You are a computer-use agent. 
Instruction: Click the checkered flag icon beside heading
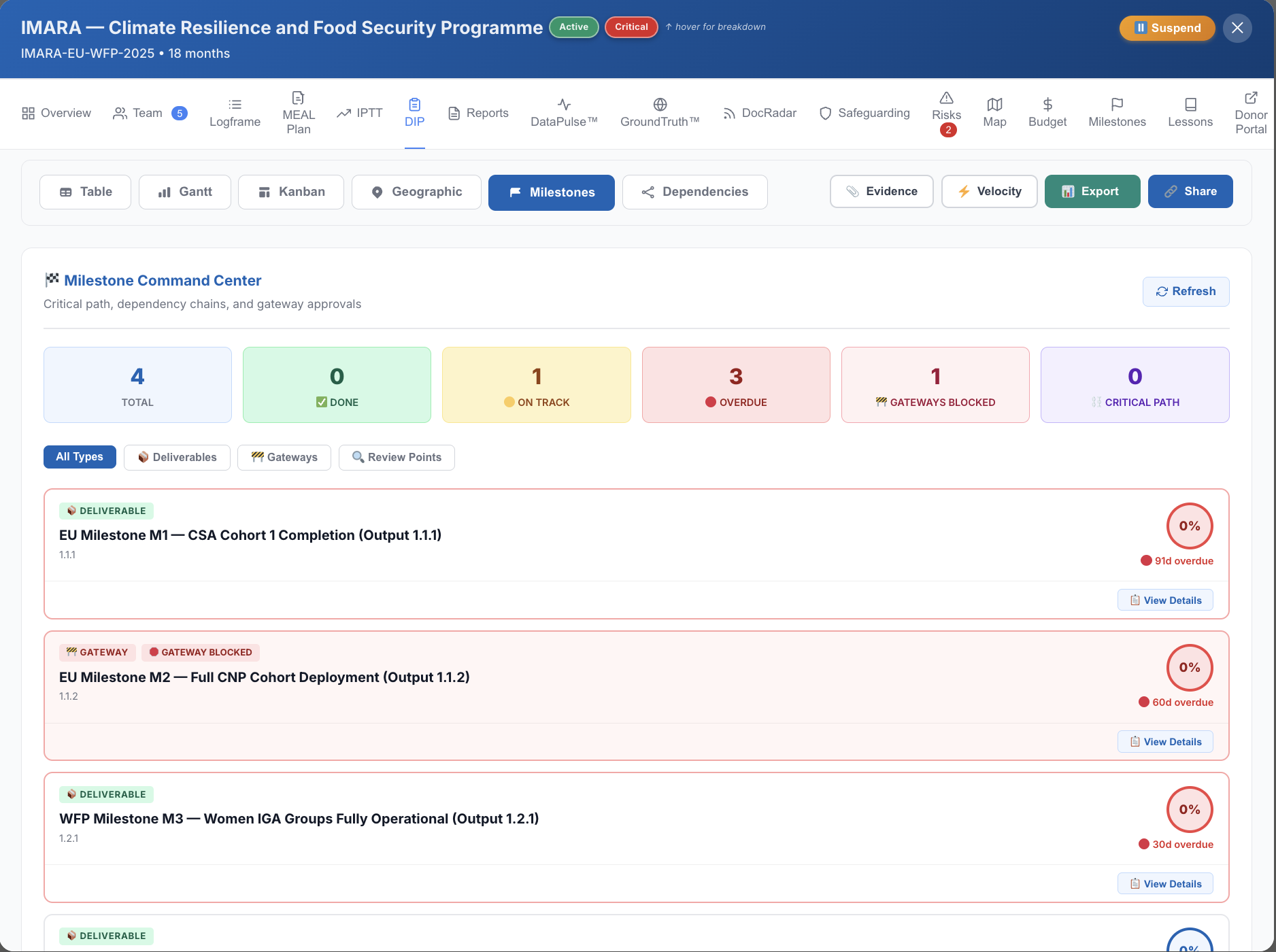click(x=52, y=279)
